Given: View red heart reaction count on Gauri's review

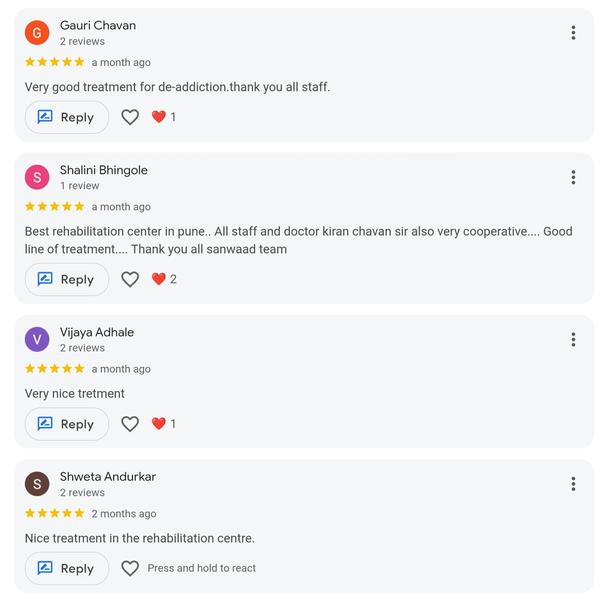Looking at the screenshot, I should (x=164, y=117).
